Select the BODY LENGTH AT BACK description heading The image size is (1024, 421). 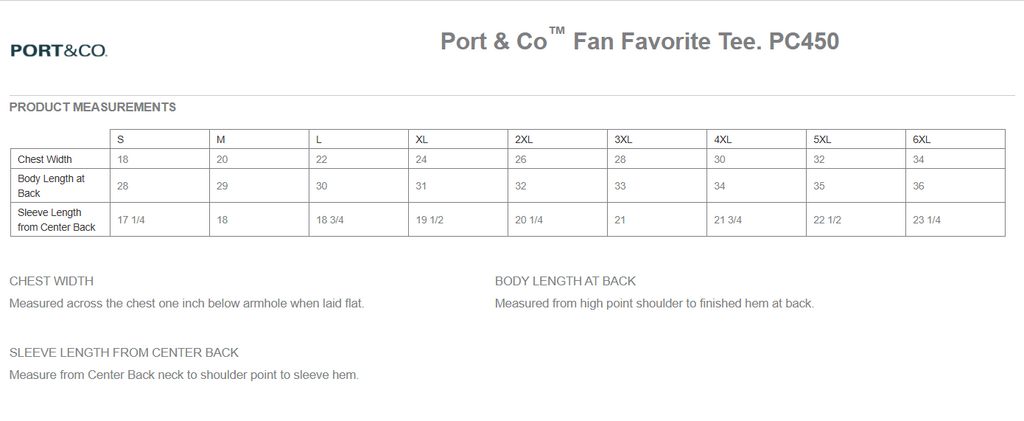565,281
